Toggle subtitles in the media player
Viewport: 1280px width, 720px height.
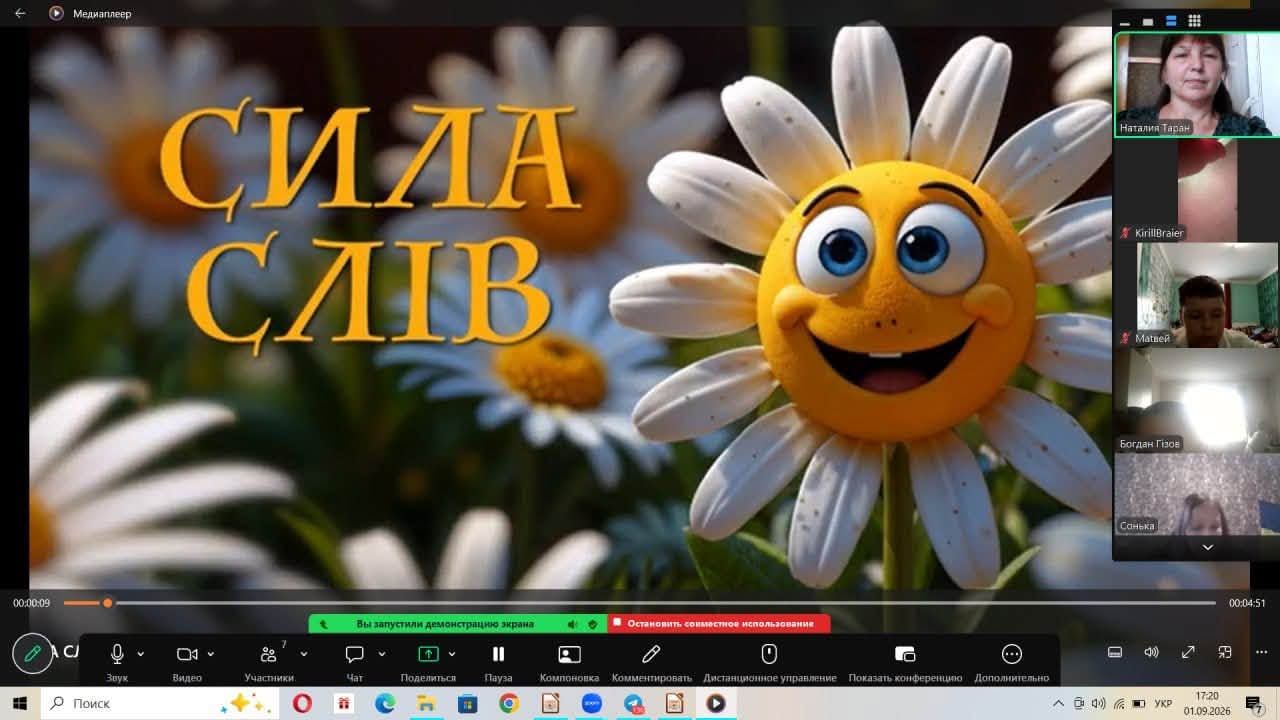coord(1115,652)
